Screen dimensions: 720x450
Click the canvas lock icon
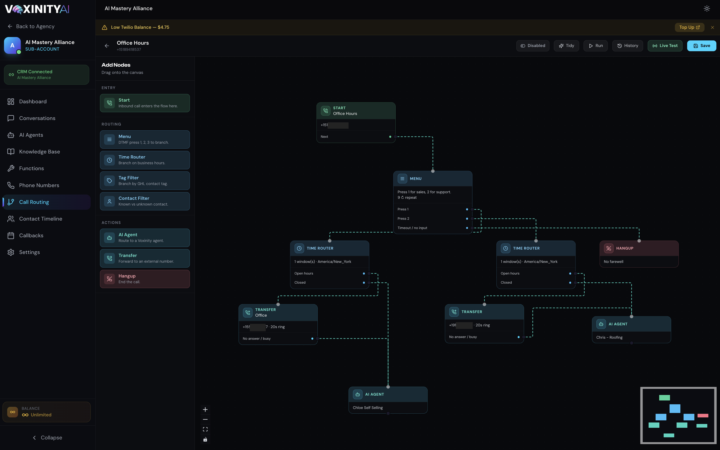click(205, 439)
